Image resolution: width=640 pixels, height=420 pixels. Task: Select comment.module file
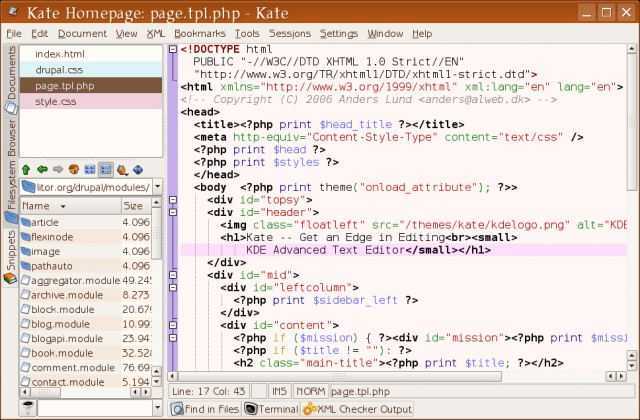(86, 367)
